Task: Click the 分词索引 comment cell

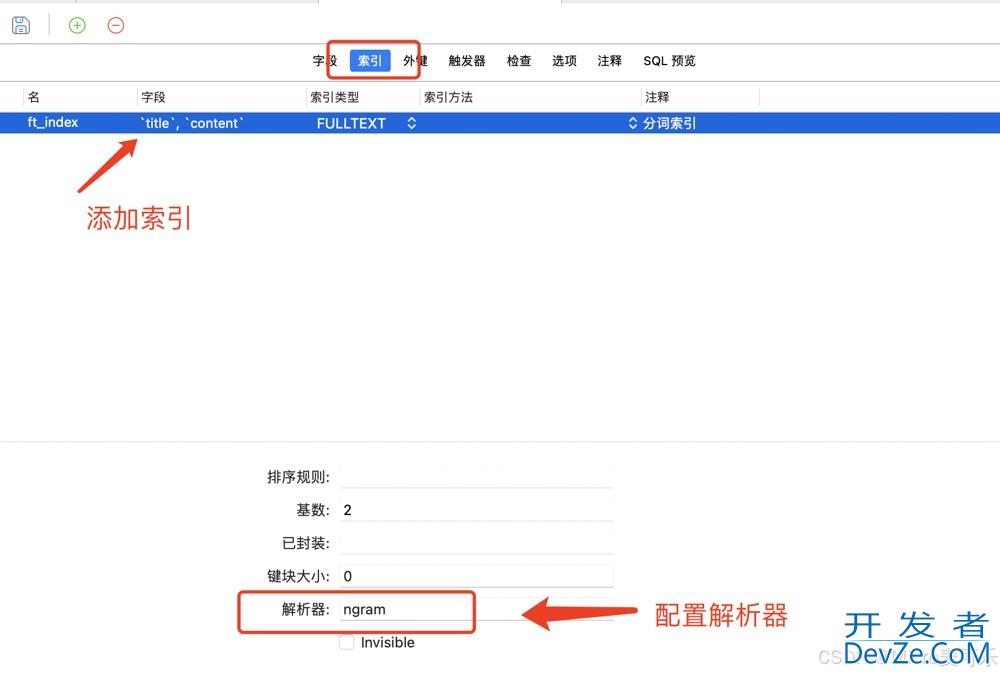Action: 669,123
